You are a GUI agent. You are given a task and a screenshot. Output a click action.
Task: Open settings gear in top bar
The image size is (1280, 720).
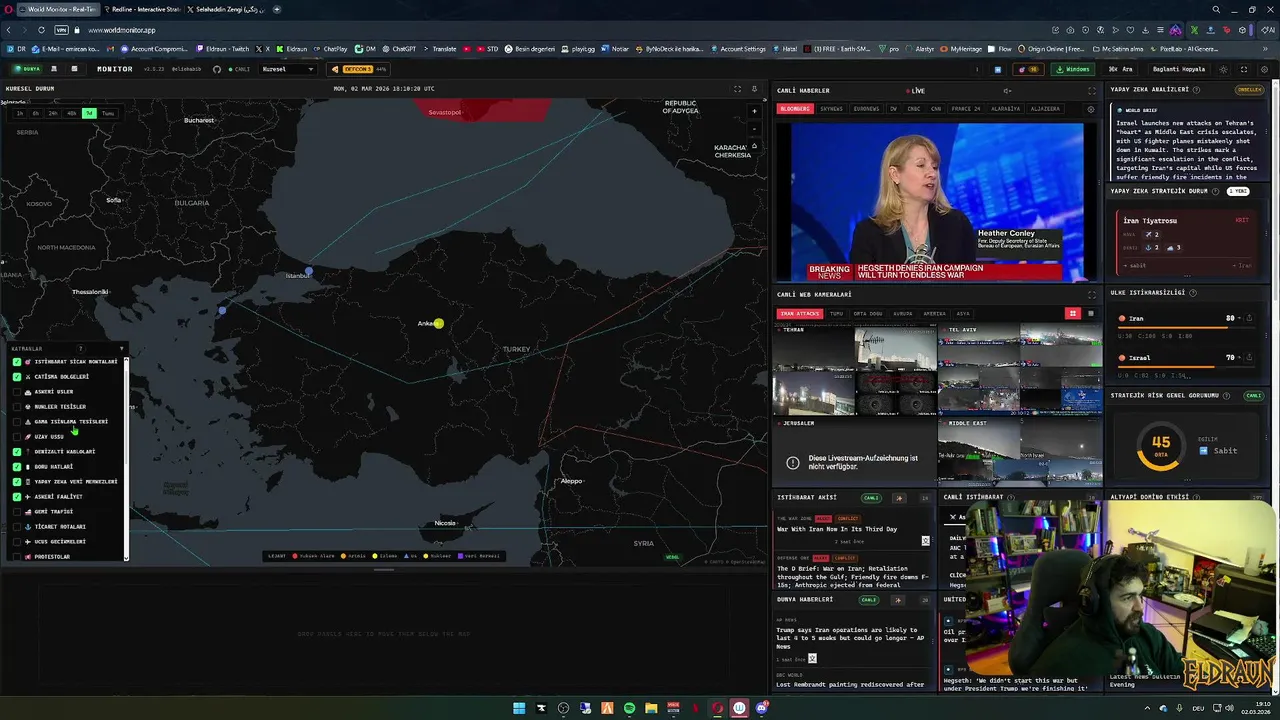tap(1264, 69)
